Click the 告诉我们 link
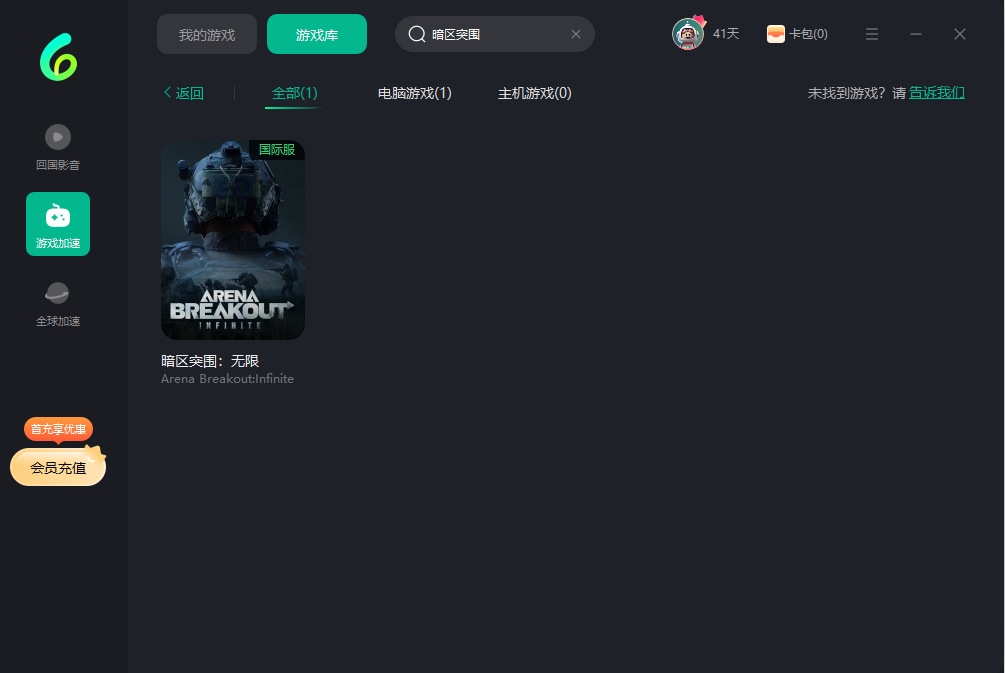The image size is (1005, 673). 937,93
